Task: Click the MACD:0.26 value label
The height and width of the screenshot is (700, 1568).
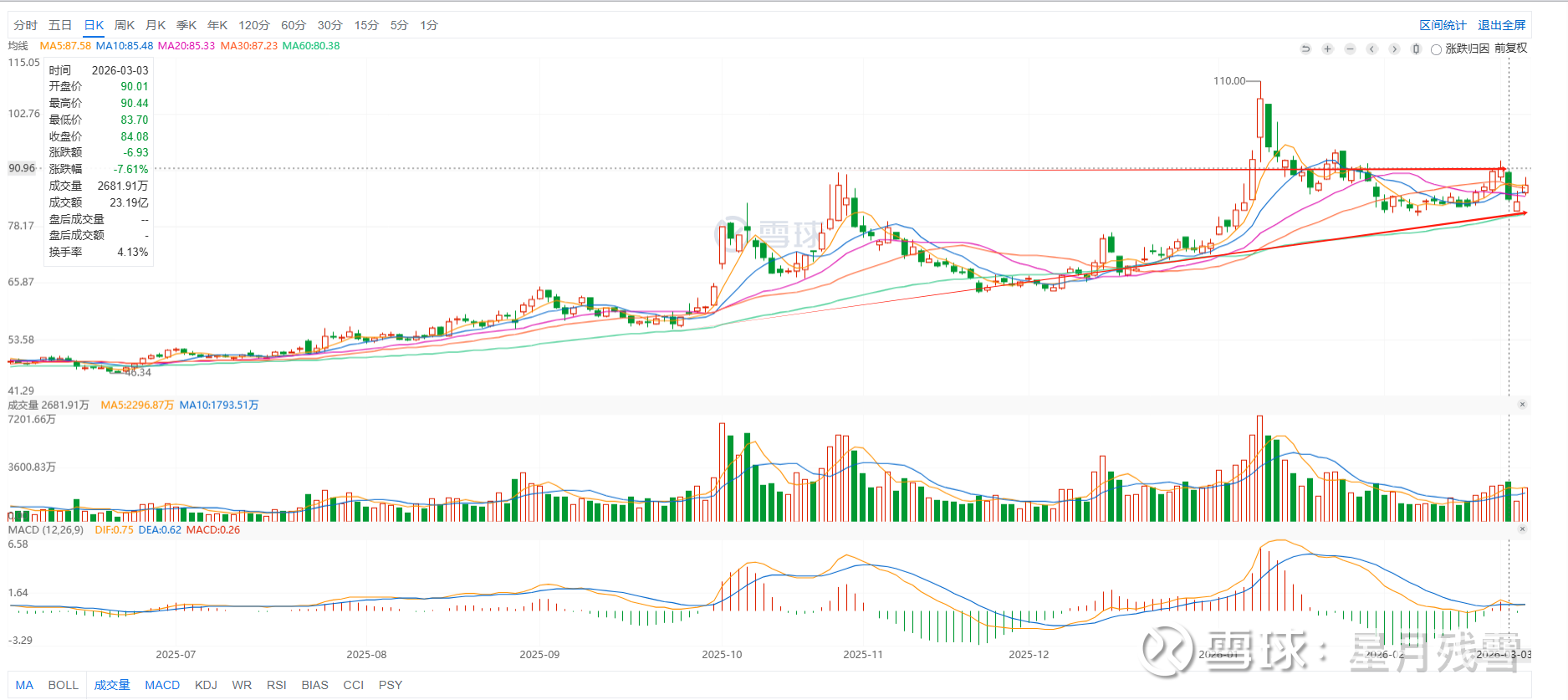Action: pyautogui.click(x=213, y=530)
